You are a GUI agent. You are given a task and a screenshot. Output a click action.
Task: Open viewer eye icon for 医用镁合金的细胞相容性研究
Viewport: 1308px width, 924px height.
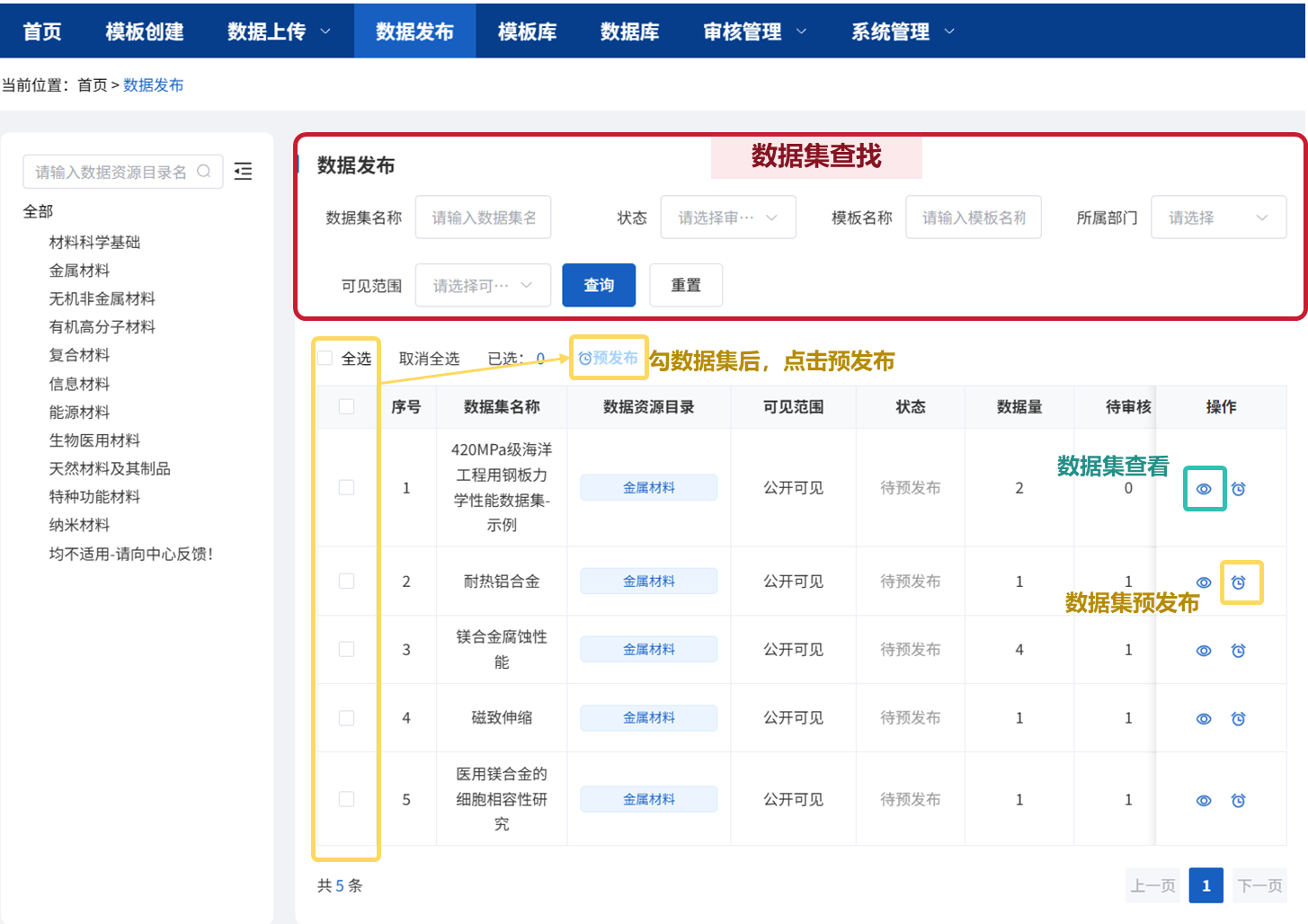pyautogui.click(x=1205, y=799)
